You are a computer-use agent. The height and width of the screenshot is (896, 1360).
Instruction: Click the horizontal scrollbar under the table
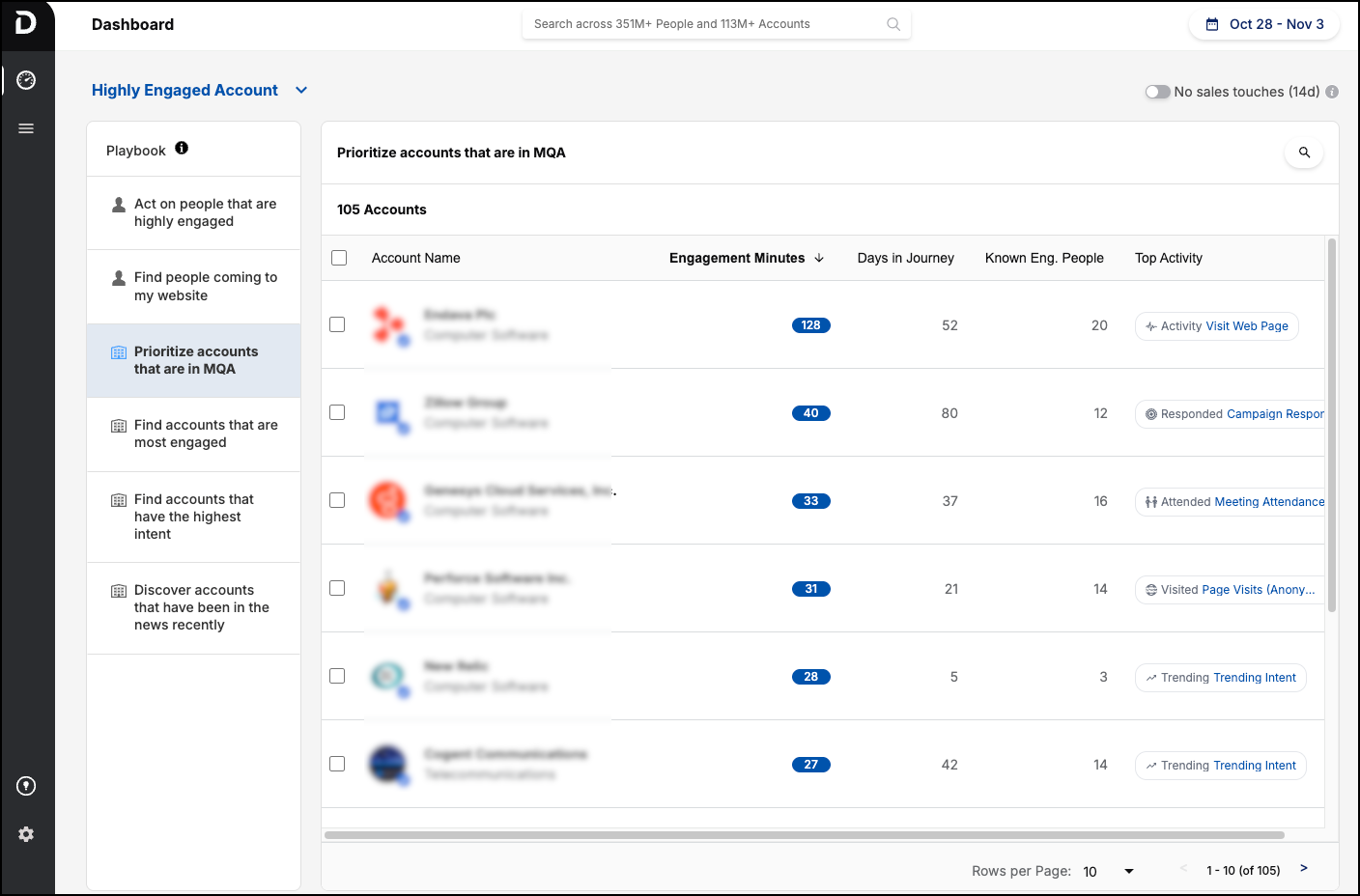pos(804,835)
